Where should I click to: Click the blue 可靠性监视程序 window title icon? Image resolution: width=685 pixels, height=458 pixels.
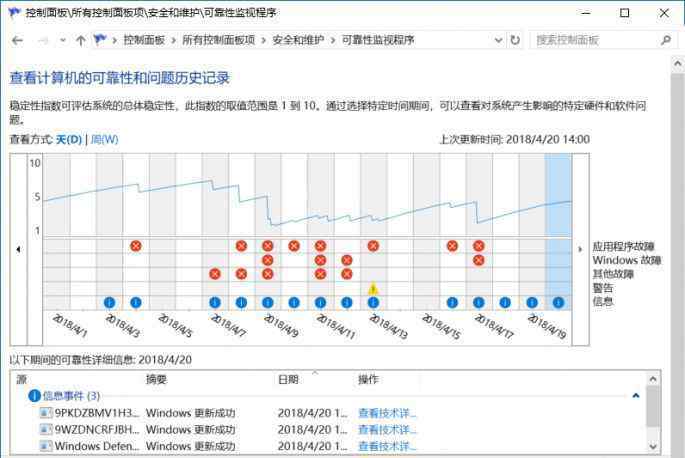click(x=14, y=13)
